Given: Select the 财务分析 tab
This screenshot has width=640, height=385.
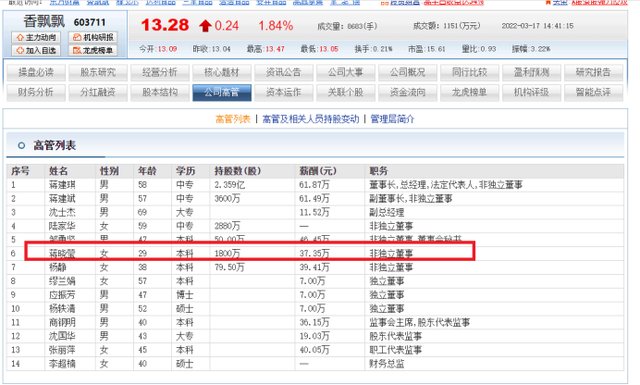Looking at the screenshot, I should click(x=36, y=93).
